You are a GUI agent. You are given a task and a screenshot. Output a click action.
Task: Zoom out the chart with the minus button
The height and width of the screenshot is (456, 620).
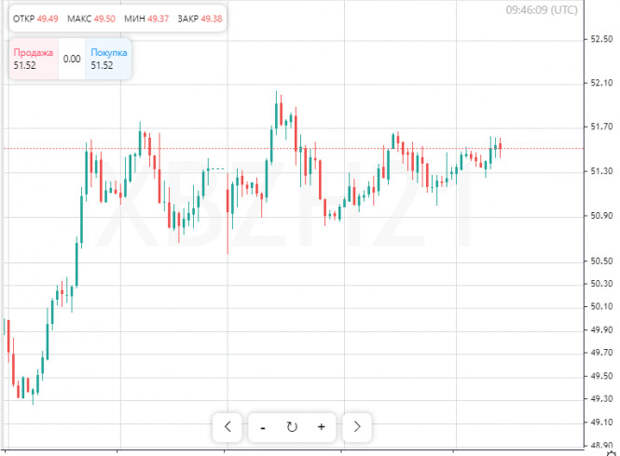point(263,428)
